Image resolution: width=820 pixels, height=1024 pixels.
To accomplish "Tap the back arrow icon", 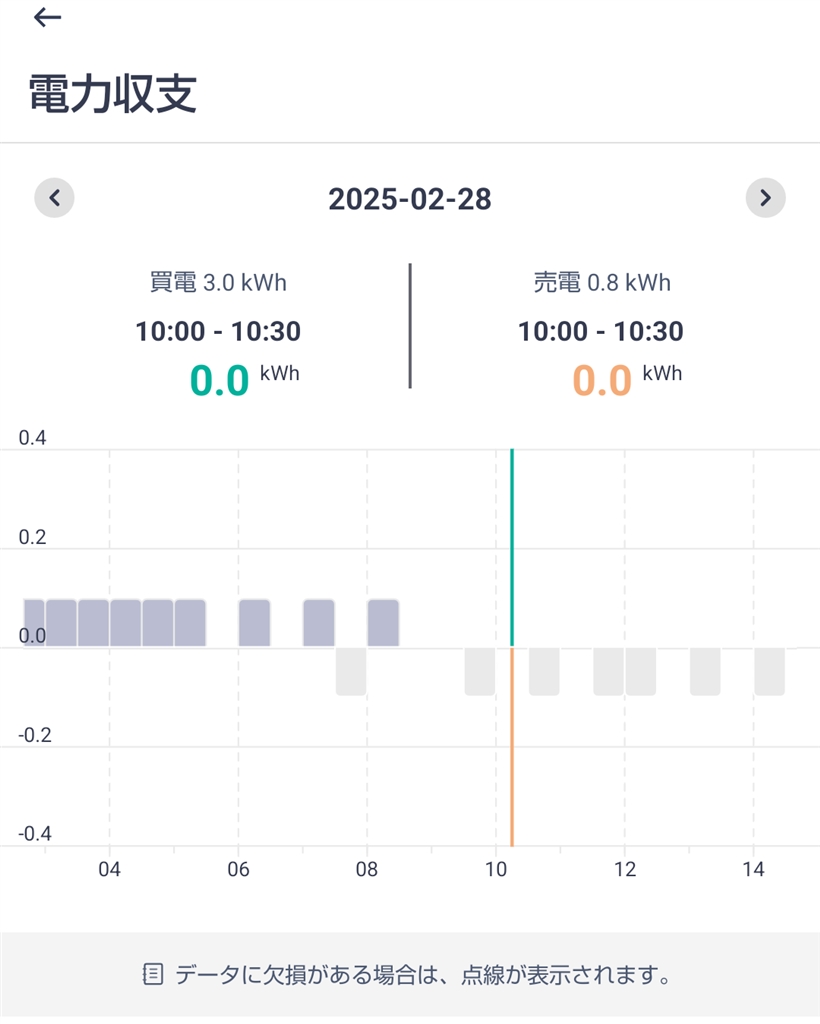I will 47,18.
